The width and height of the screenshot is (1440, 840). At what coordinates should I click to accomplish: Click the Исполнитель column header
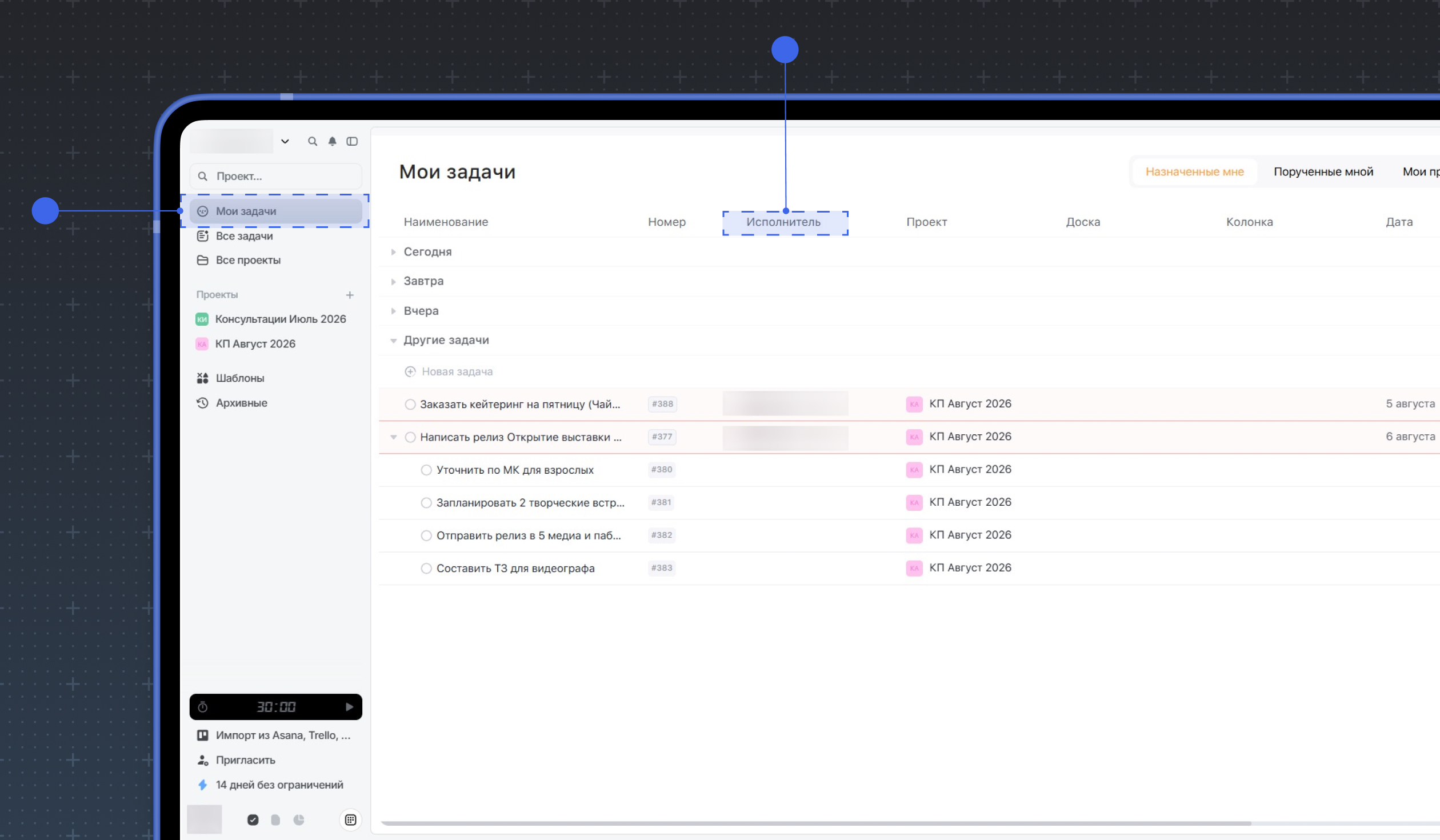(x=783, y=222)
